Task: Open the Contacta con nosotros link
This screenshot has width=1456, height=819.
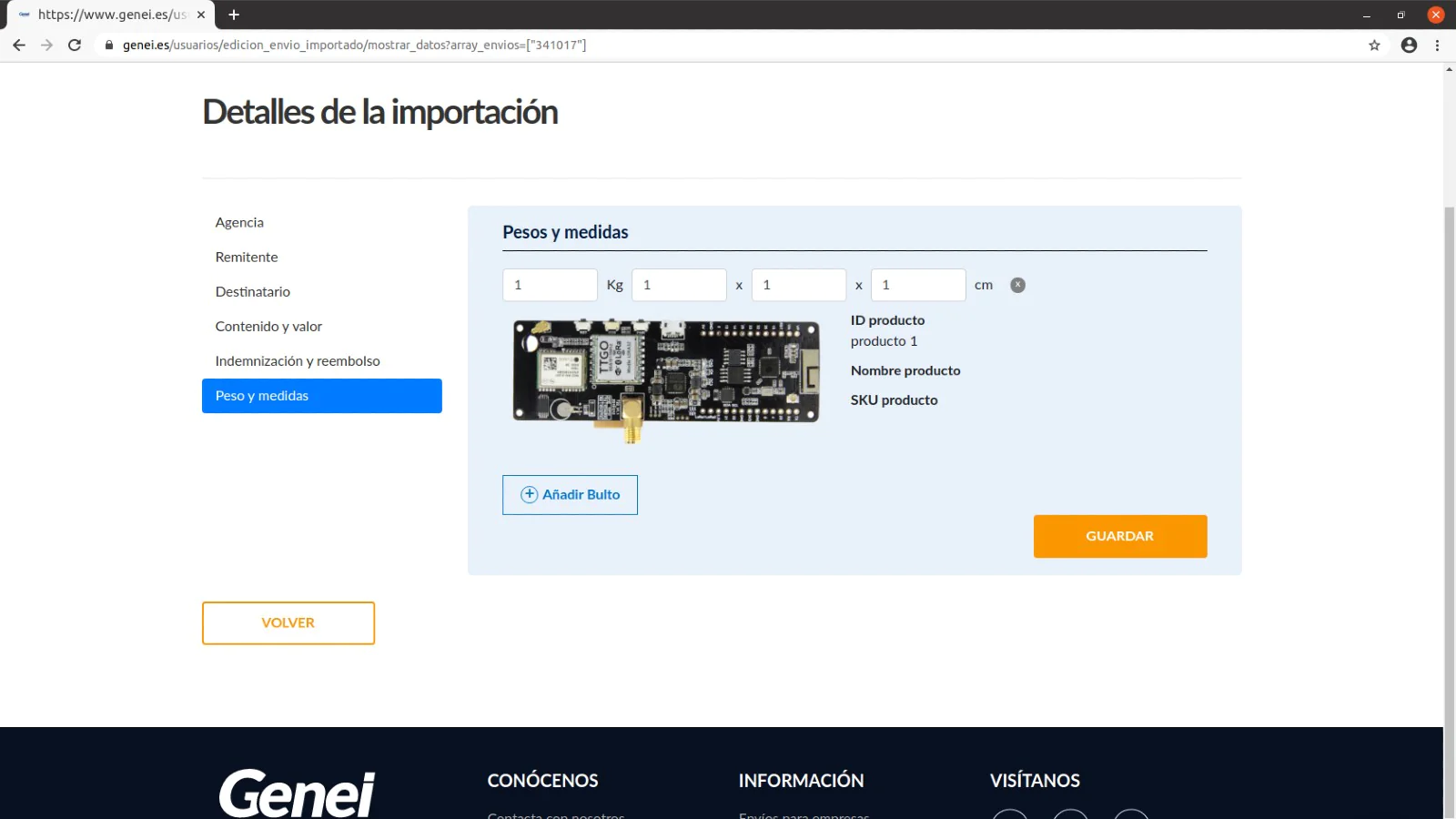Action: [x=555, y=815]
